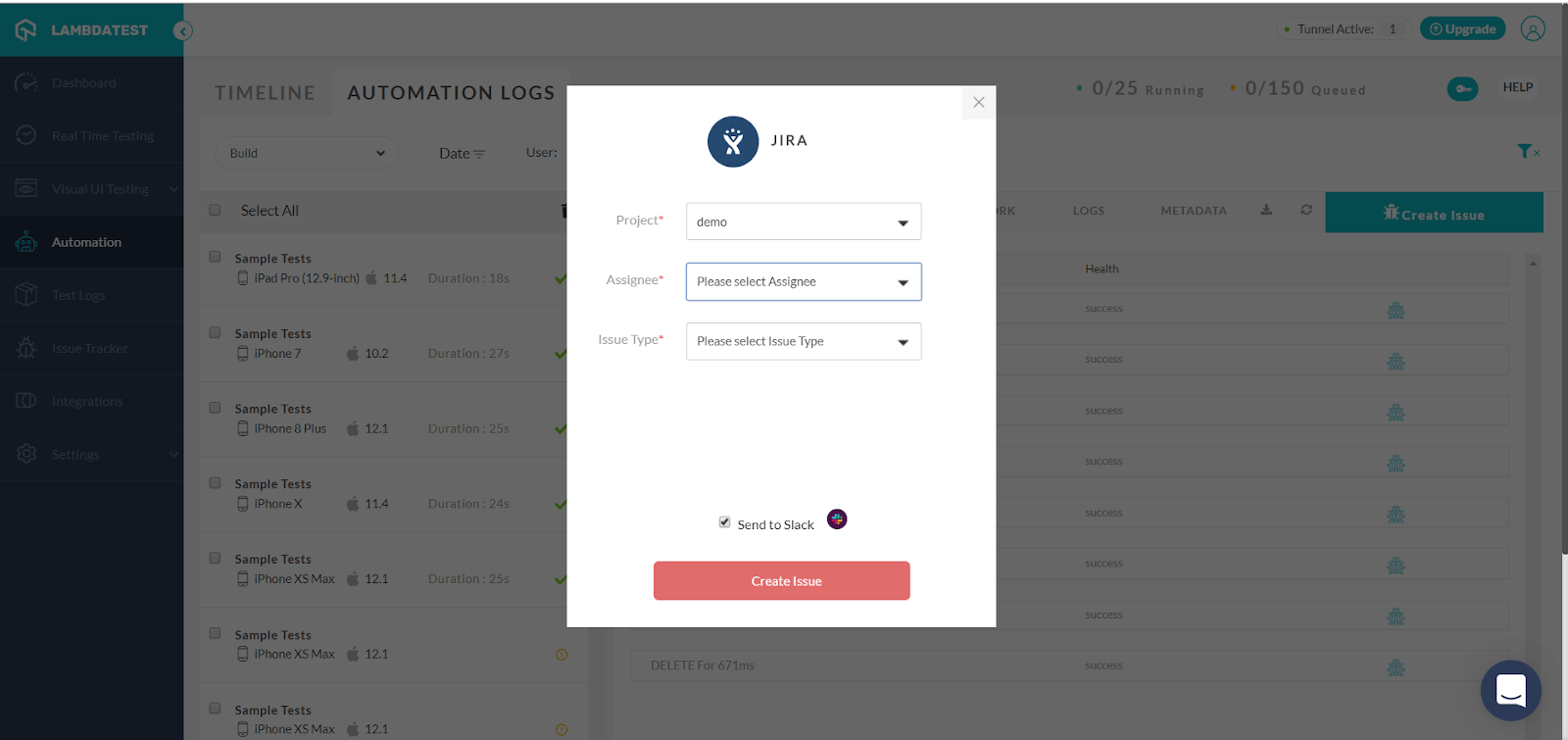The image size is (1568, 740).
Task: Uncheck the Send to Slack checkbox
Action: click(724, 522)
